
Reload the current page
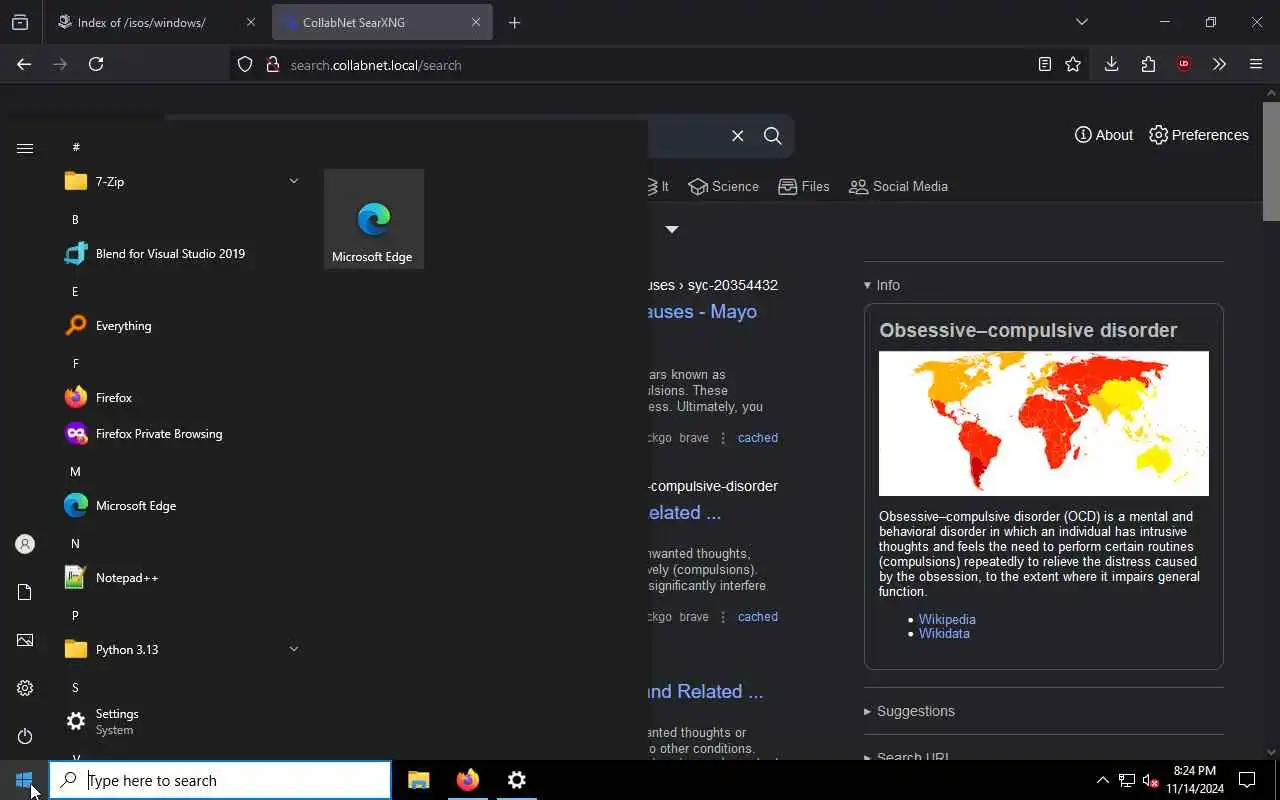(x=96, y=64)
